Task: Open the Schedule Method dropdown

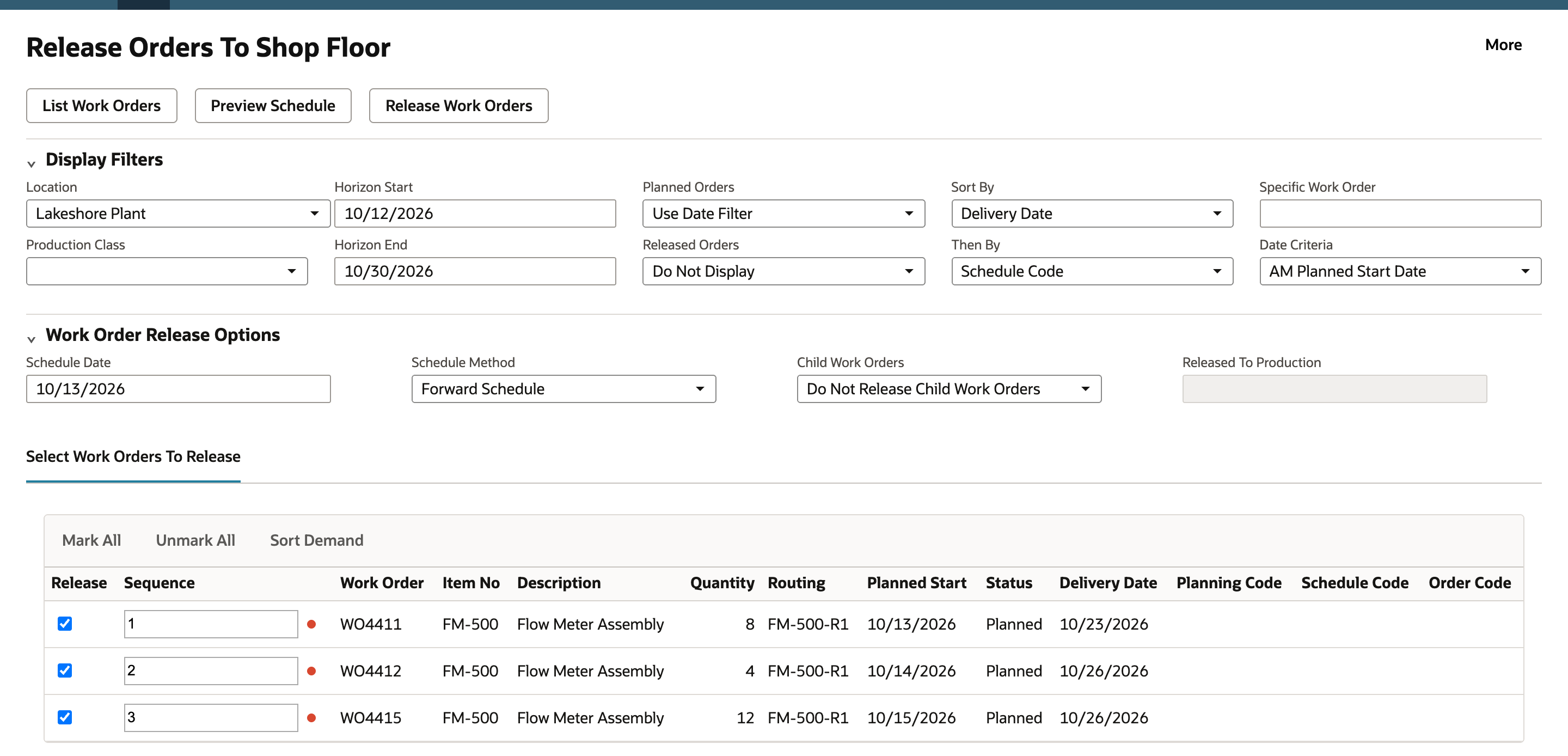Action: click(563, 389)
